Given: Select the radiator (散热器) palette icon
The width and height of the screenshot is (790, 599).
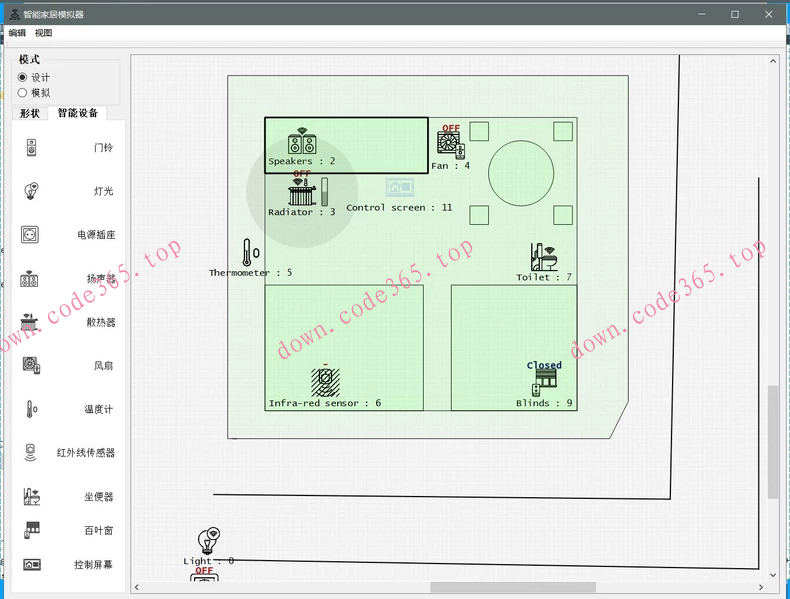Looking at the screenshot, I should pyautogui.click(x=29, y=322).
